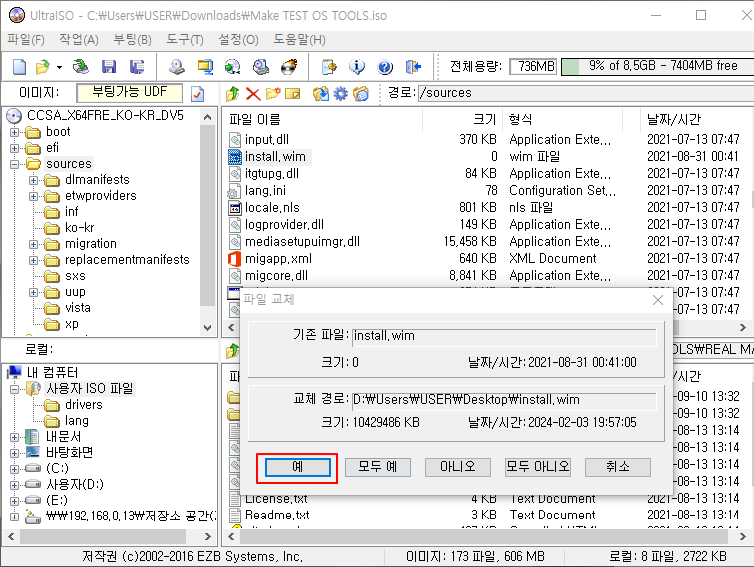This screenshot has height=567, width=754.
Task: Click the folder properties view icon
Action: 361,93
